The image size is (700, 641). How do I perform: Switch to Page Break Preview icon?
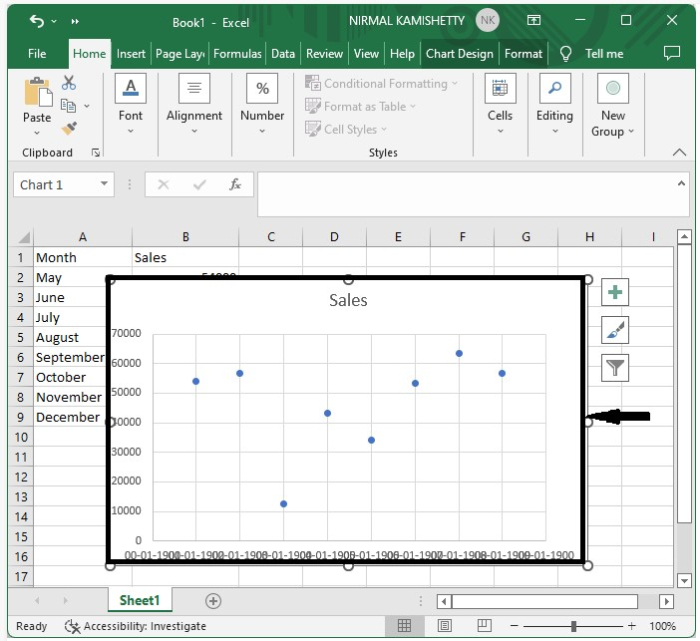484,626
